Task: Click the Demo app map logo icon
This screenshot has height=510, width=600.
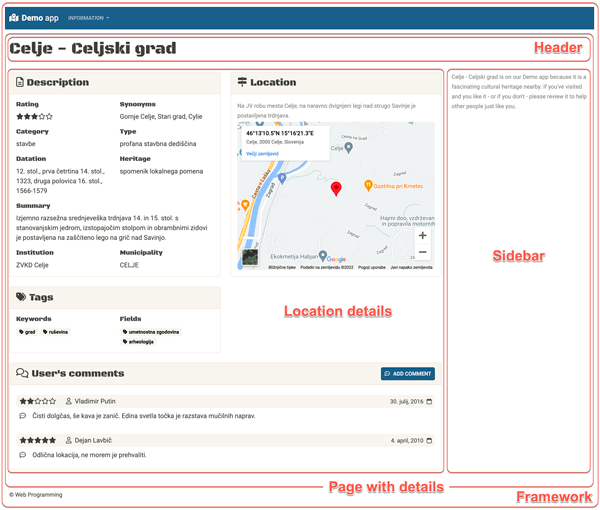Action: click(x=14, y=18)
